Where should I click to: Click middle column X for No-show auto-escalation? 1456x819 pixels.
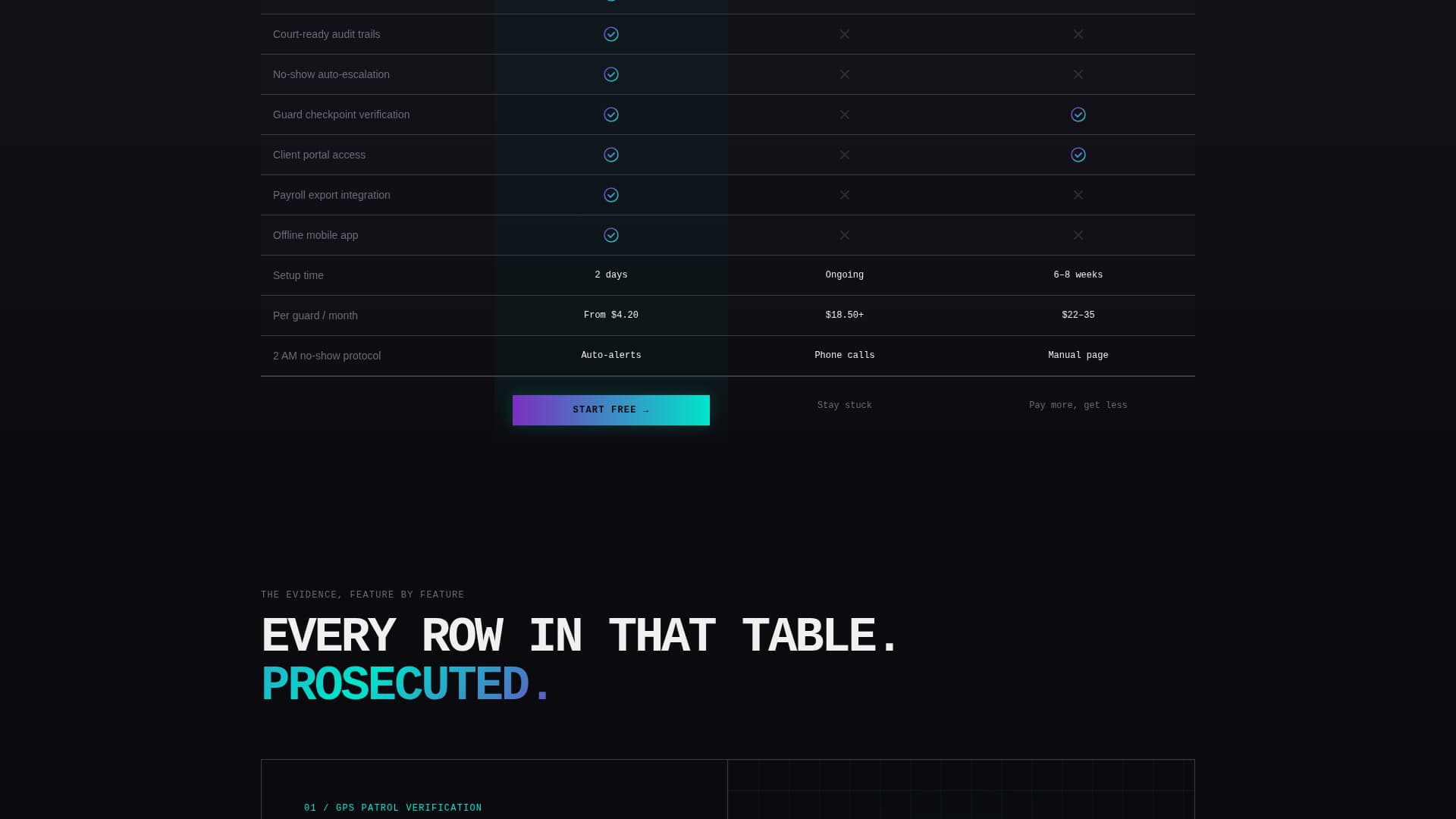coord(845,74)
